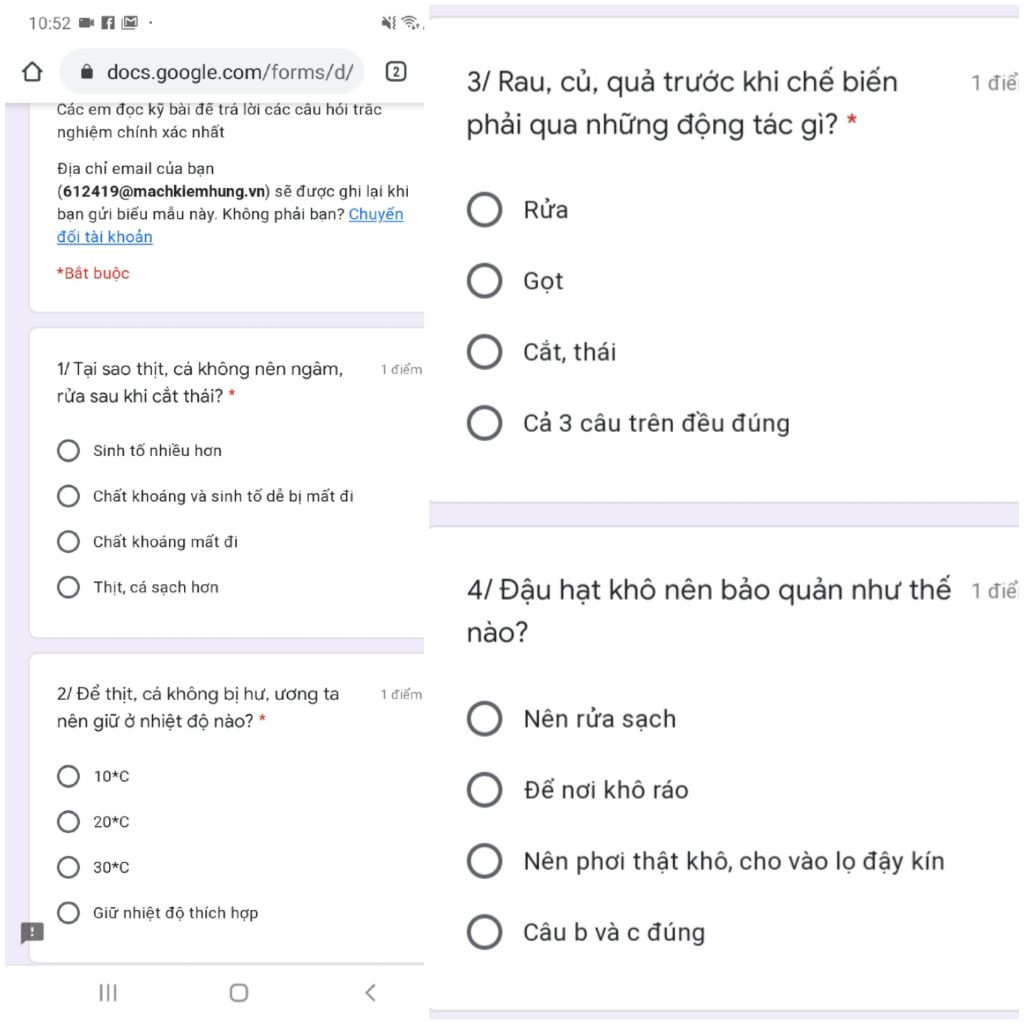Select "Giữ nhiệt độ thích hợp" option
The image size is (1024, 1024).
68,913
